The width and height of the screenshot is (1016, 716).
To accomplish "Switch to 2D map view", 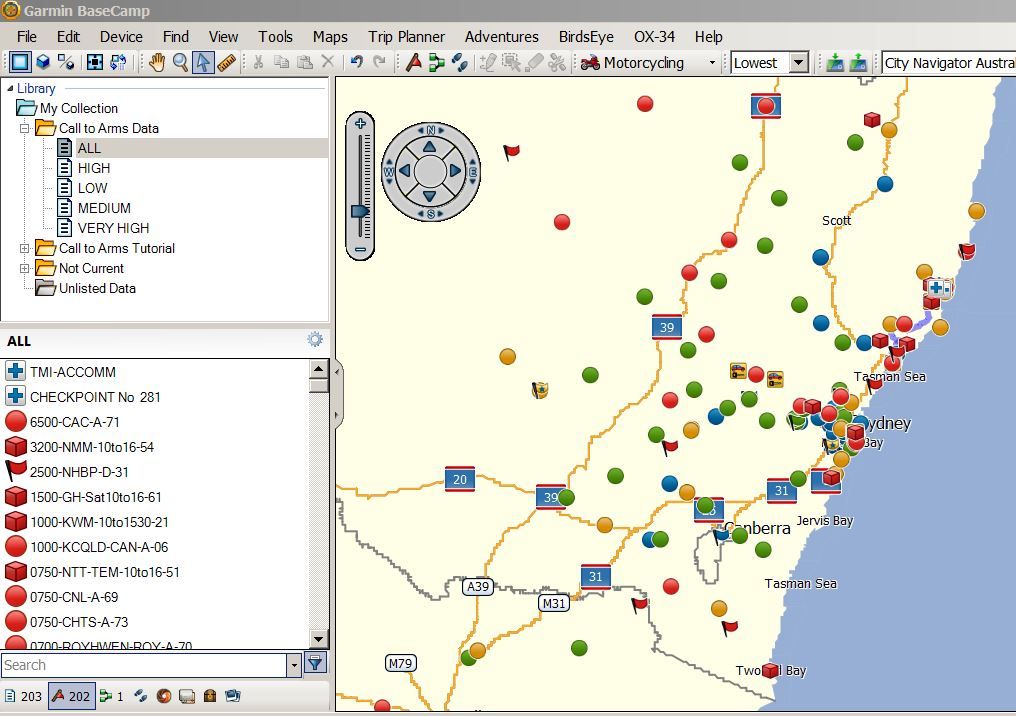I will [19, 62].
